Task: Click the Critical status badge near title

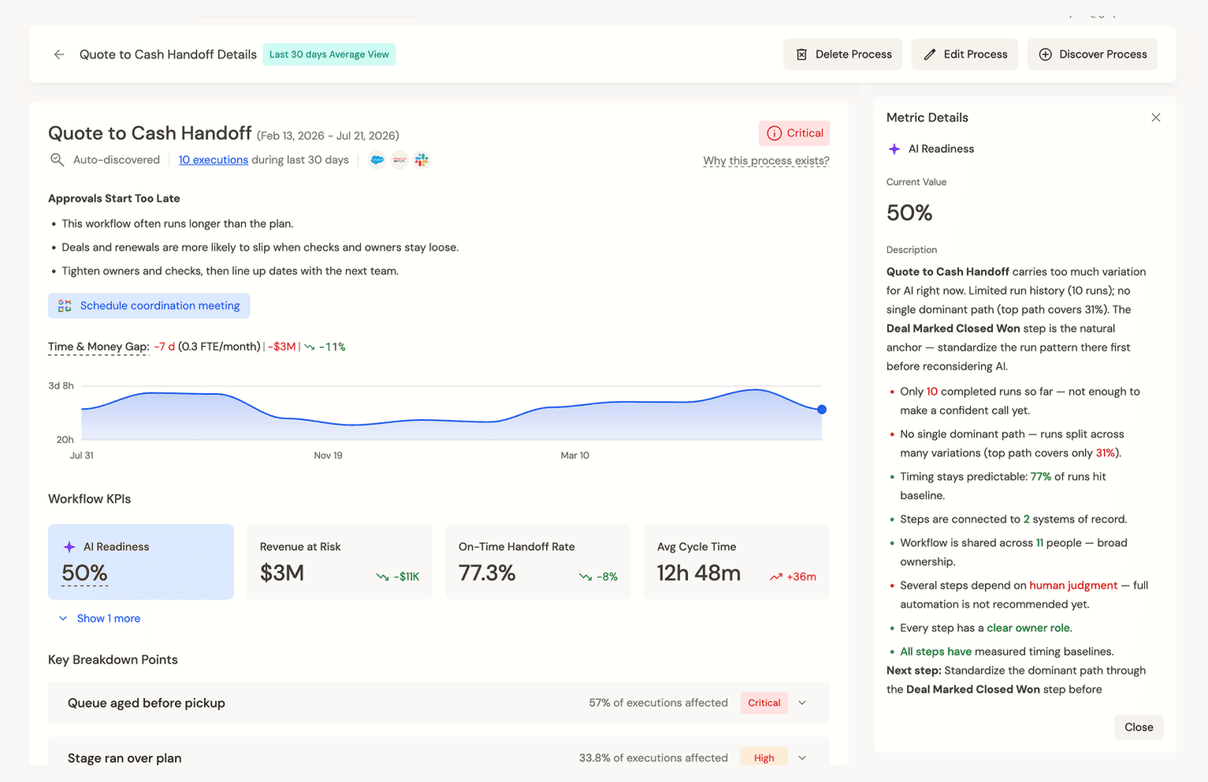Action: 794,133
